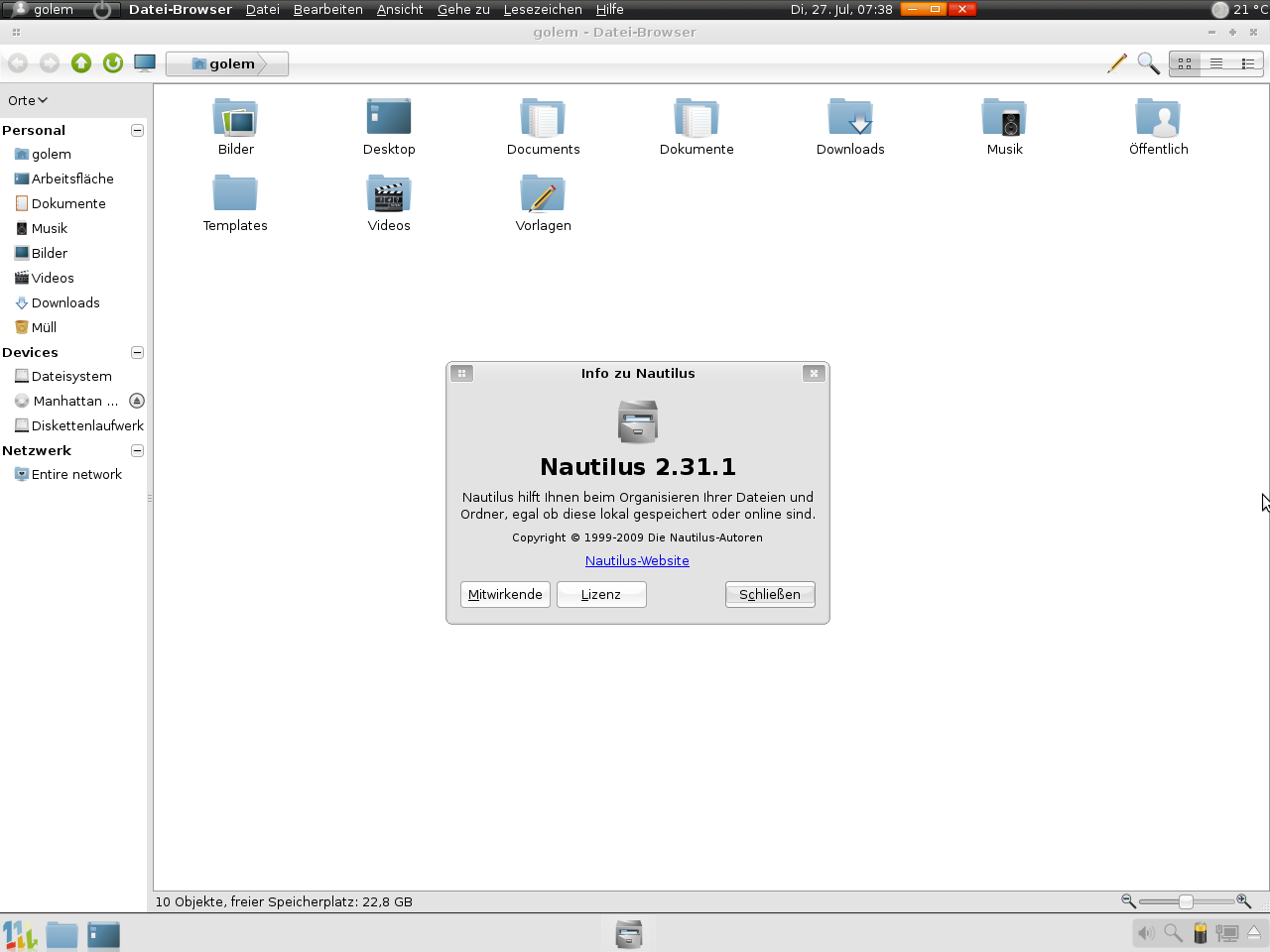Screen dimensions: 1270x952
Task: Click the Entire network item
Action: click(x=75, y=474)
